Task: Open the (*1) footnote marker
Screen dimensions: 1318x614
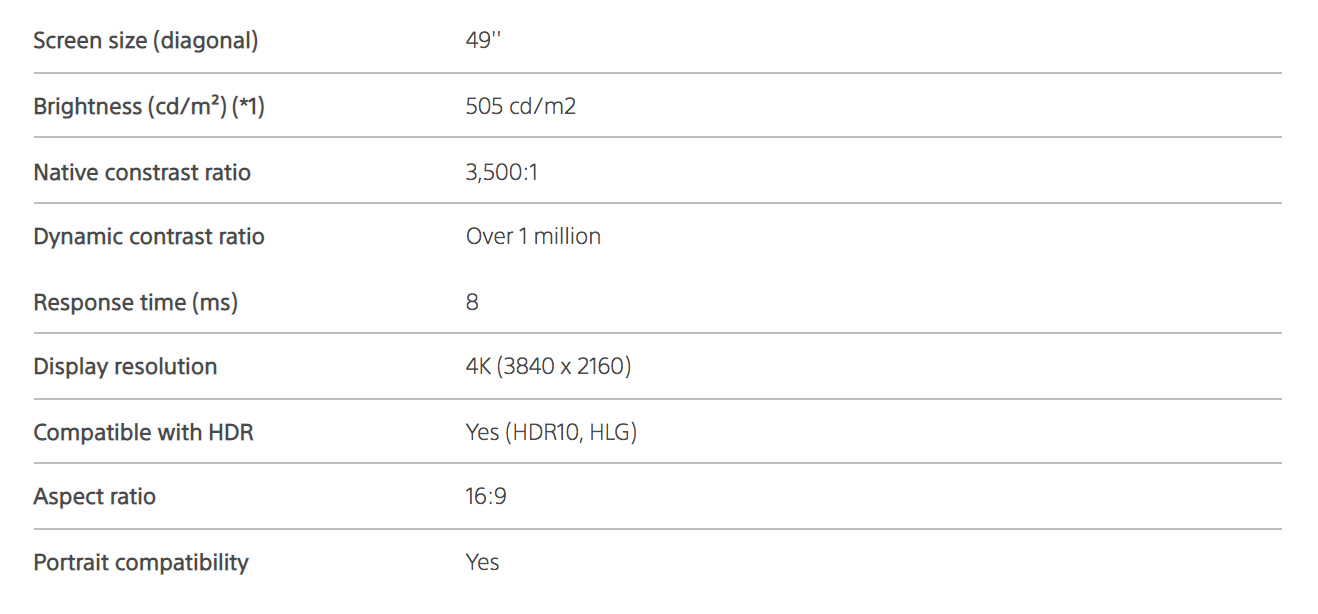Action: tap(248, 107)
